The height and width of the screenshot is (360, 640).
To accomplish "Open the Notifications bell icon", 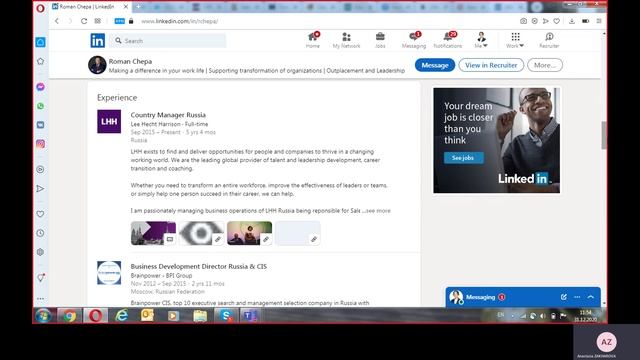I will [448, 40].
